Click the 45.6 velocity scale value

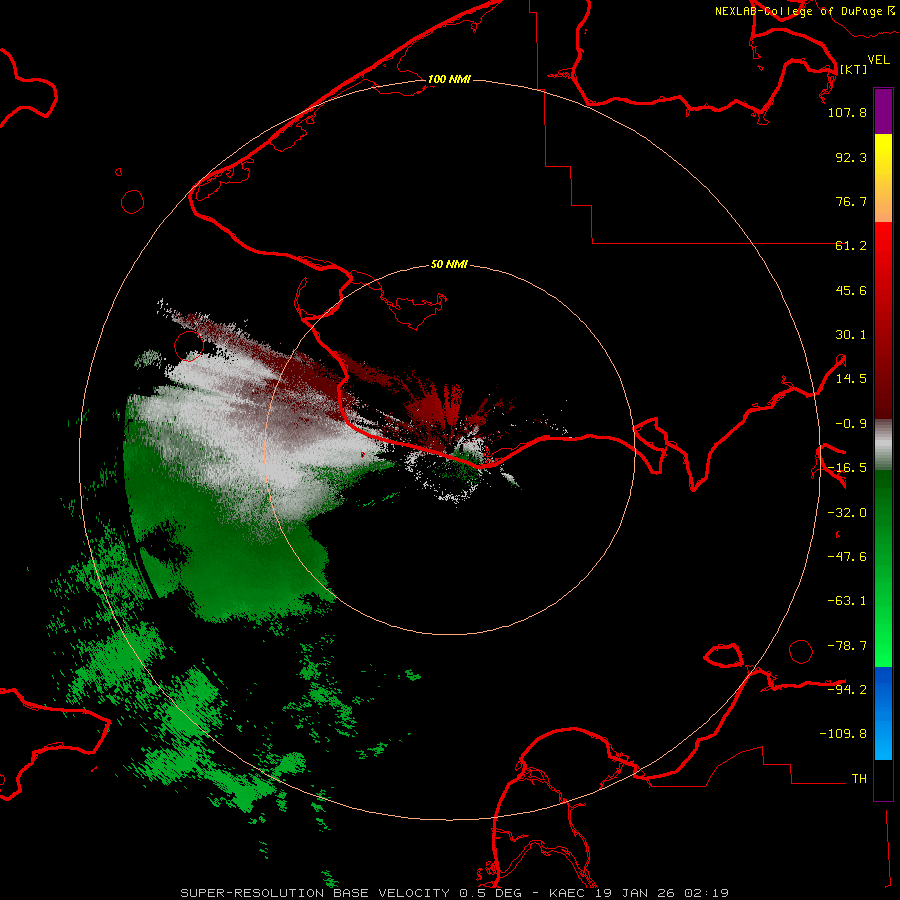coord(851,290)
